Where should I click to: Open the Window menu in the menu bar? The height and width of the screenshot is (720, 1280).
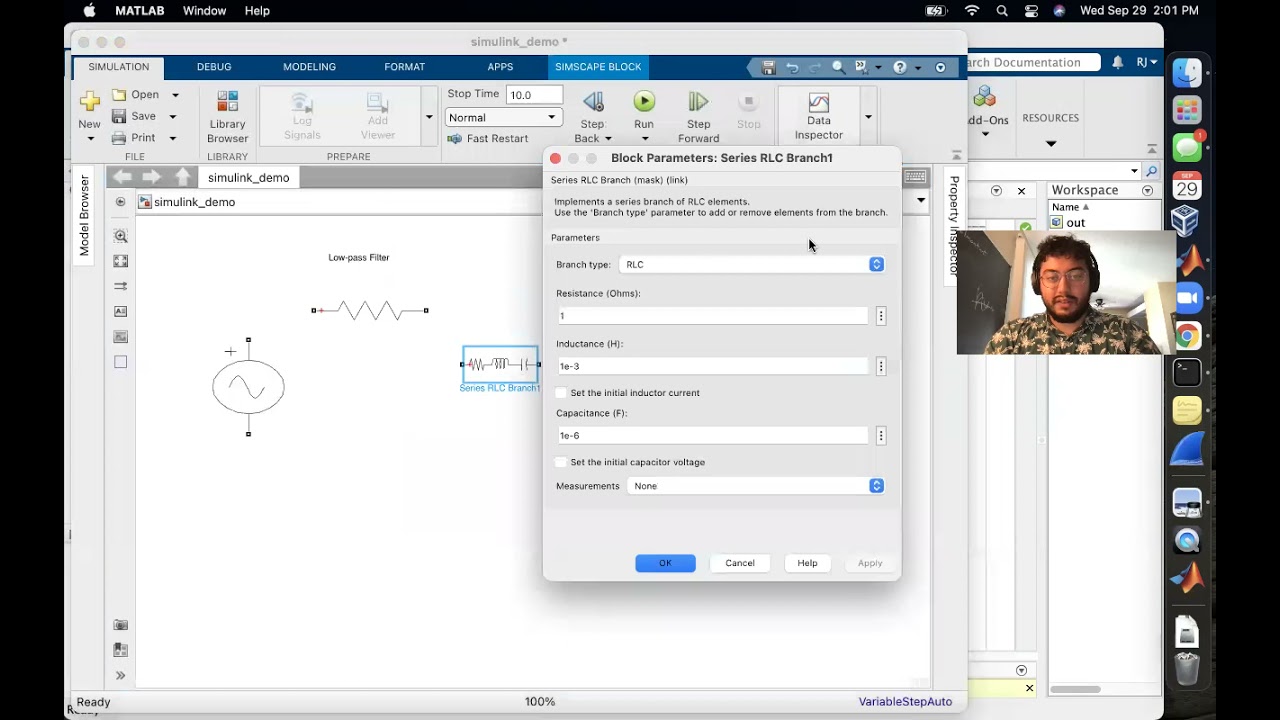(204, 10)
